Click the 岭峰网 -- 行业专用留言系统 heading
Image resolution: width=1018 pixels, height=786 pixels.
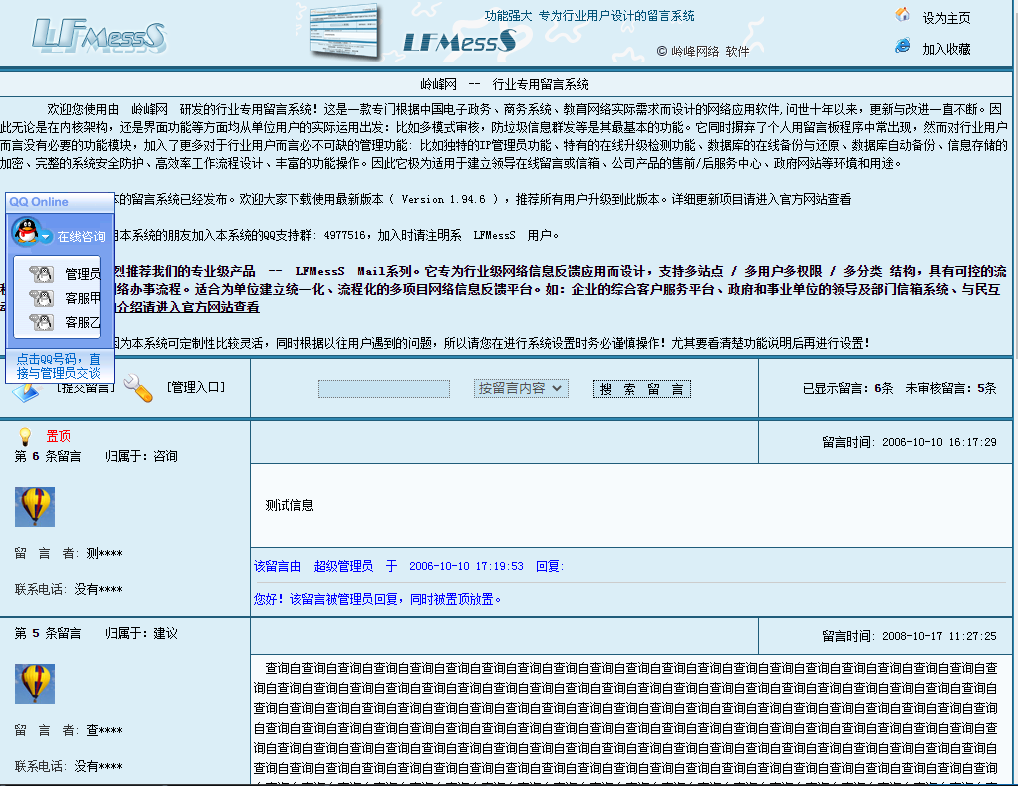pyautogui.click(x=504, y=84)
